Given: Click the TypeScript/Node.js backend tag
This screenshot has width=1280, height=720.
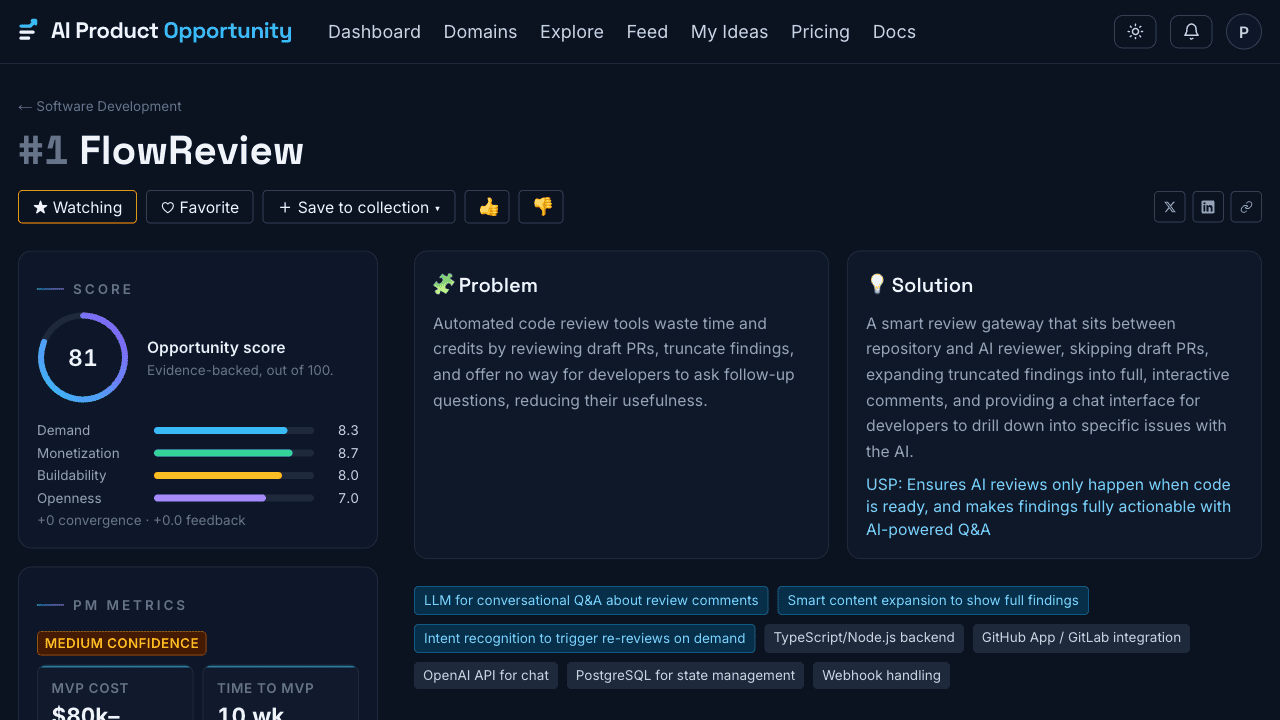Looking at the screenshot, I should pos(864,638).
